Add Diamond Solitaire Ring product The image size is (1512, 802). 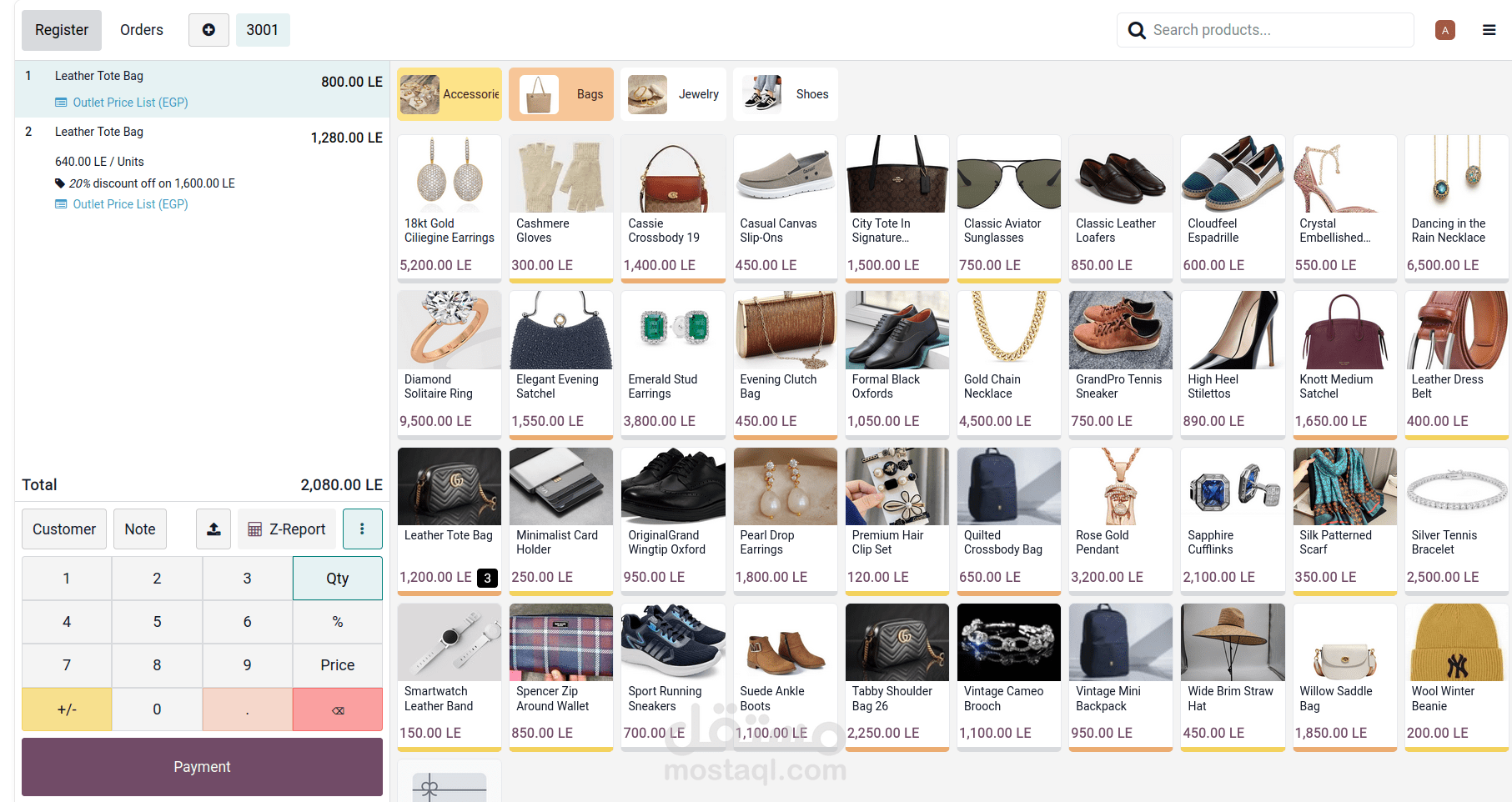[450, 364]
